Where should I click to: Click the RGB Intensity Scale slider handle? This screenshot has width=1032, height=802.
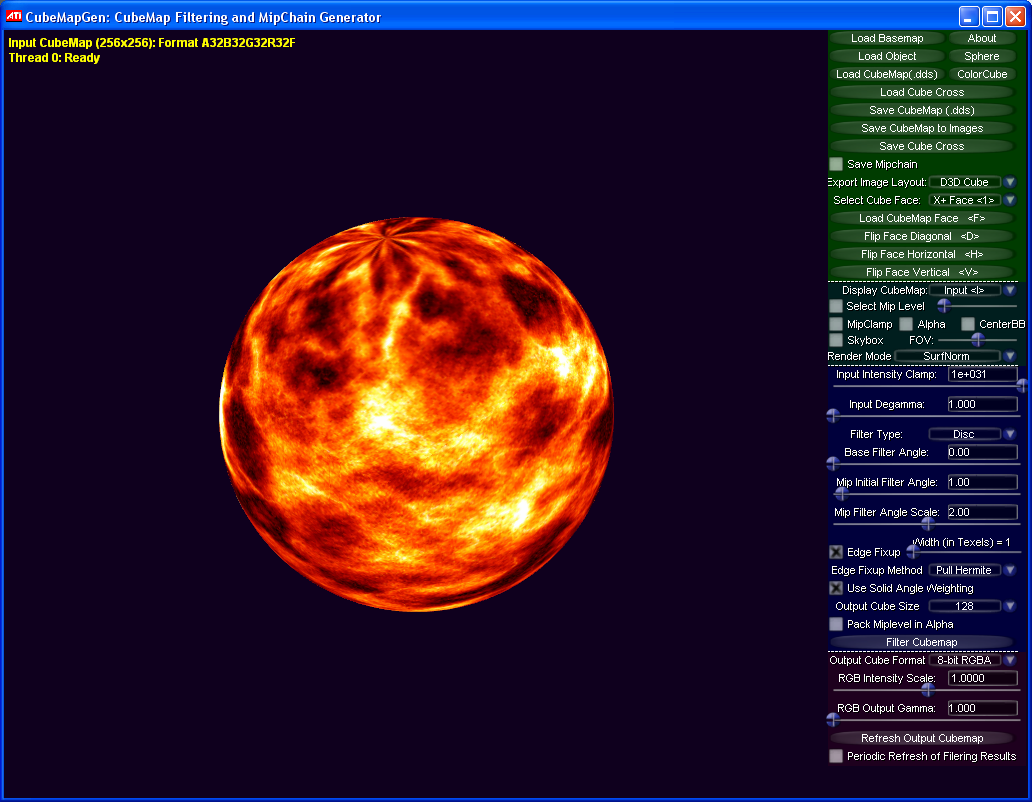[927, 689]
